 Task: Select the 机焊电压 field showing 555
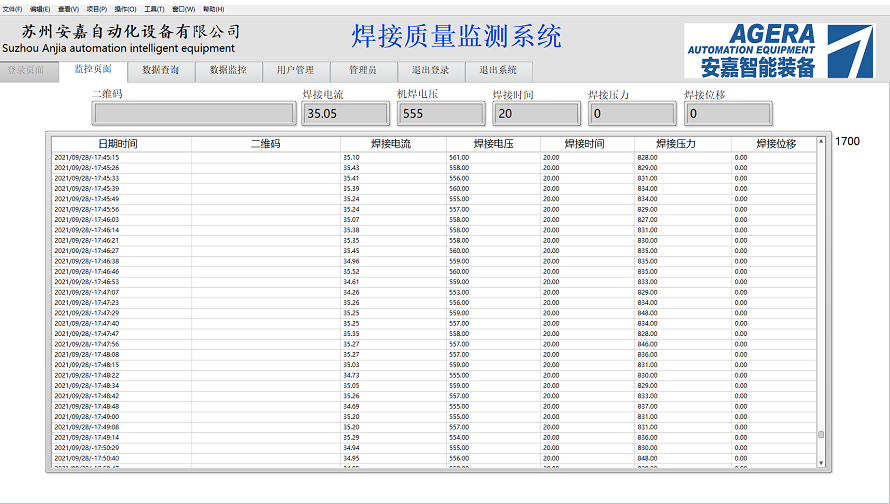(x=440, y=114)
